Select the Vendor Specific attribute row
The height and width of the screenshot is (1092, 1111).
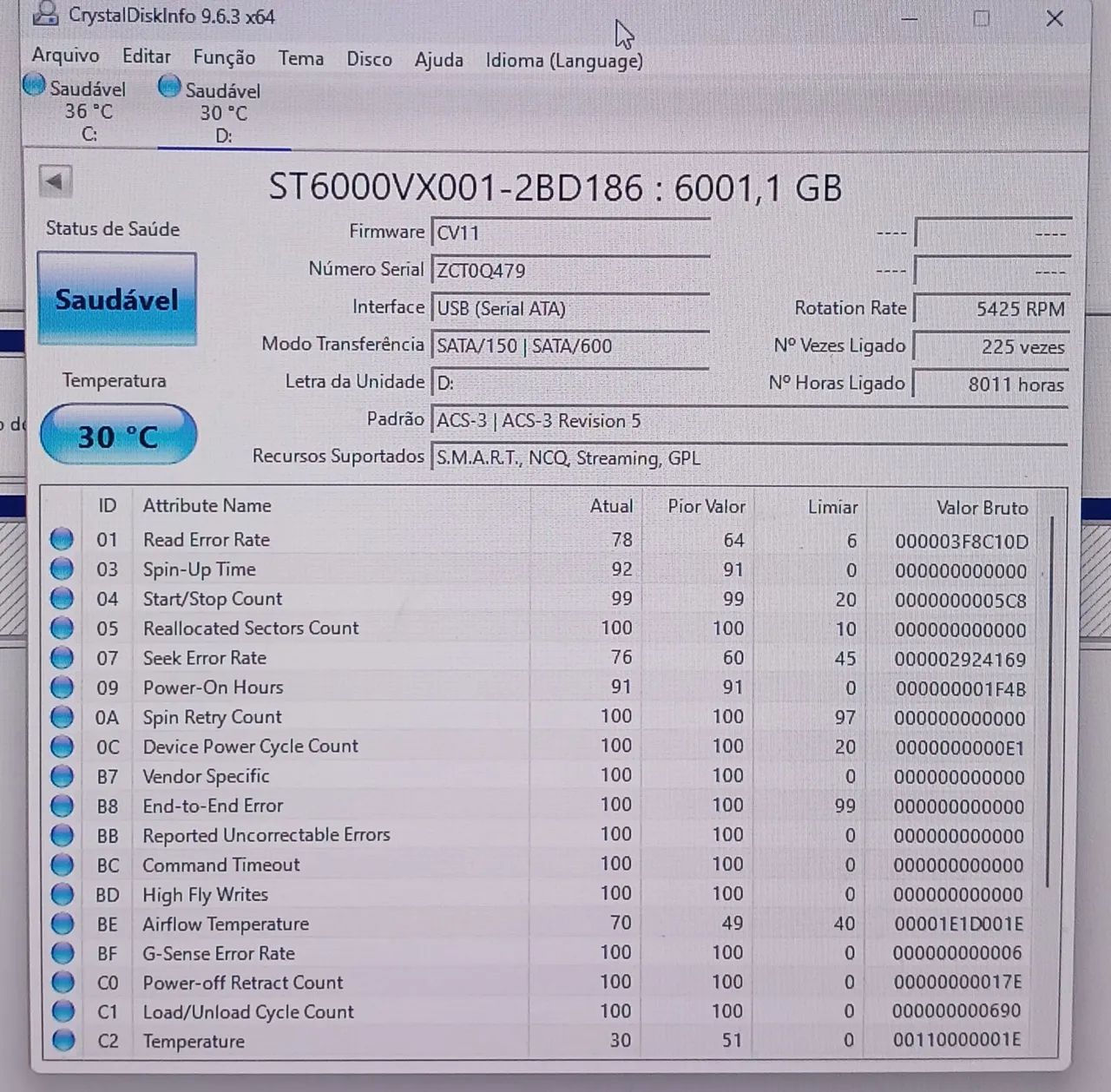point(538,776)
